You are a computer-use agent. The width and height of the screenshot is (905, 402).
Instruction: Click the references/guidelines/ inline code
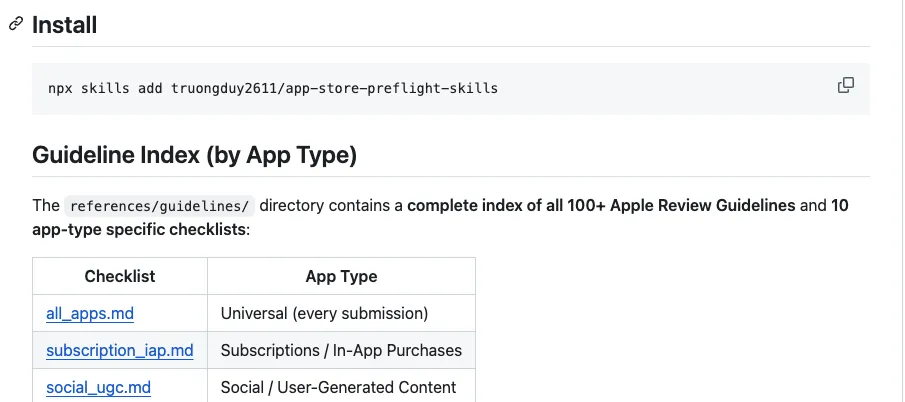point(159,206)
